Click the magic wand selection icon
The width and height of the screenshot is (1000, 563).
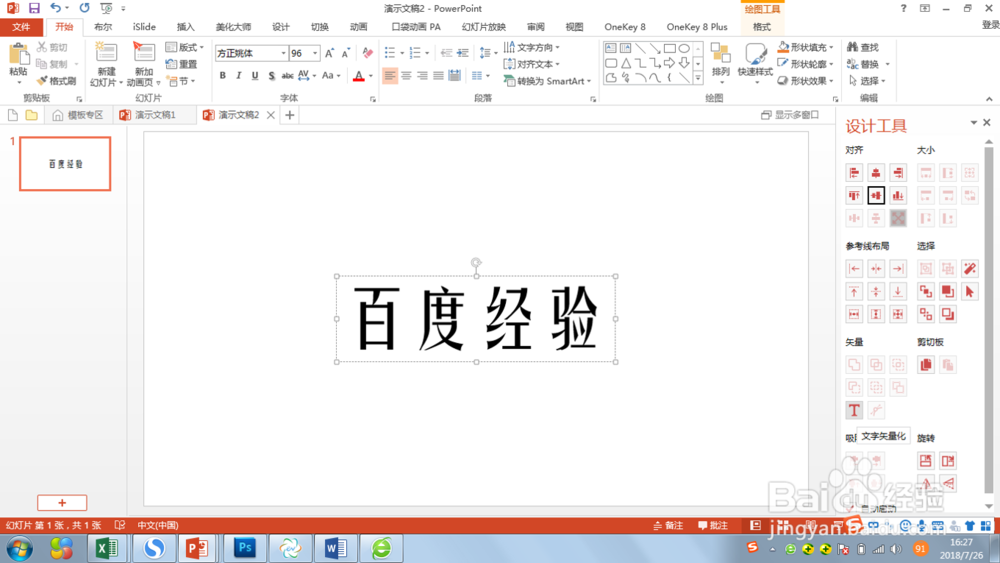[969, 268]
